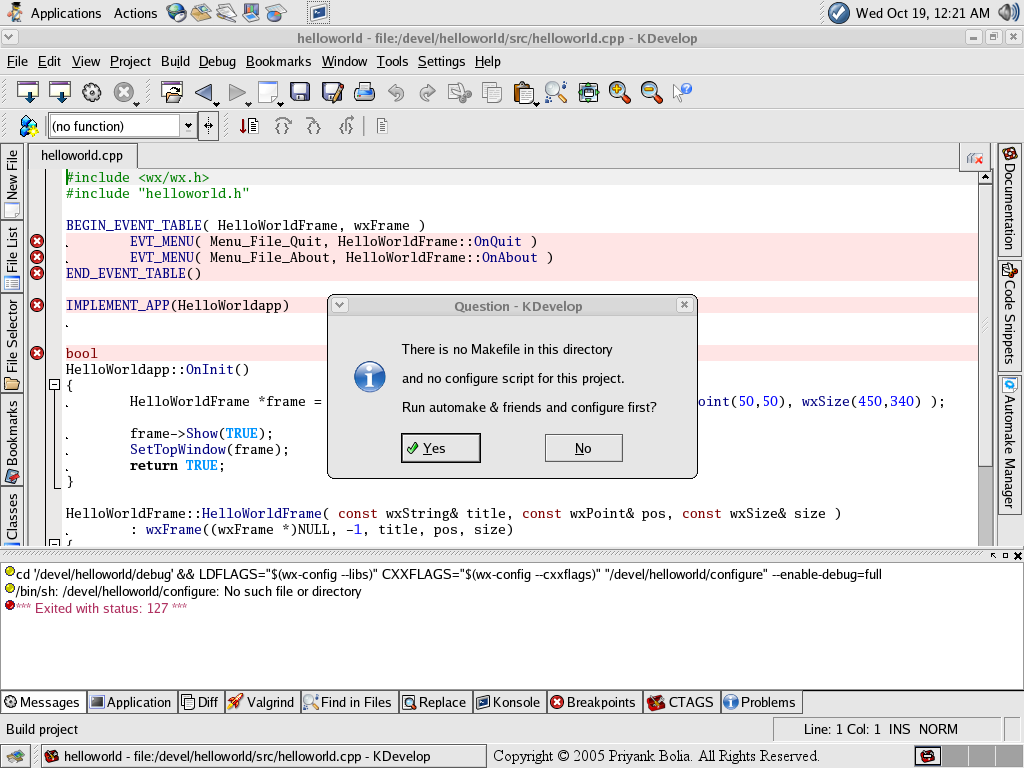Click the editor vertical scrollbar
Image resolution: width=1024 pixels, height=768 pixels.
click(x=985, y=326)
